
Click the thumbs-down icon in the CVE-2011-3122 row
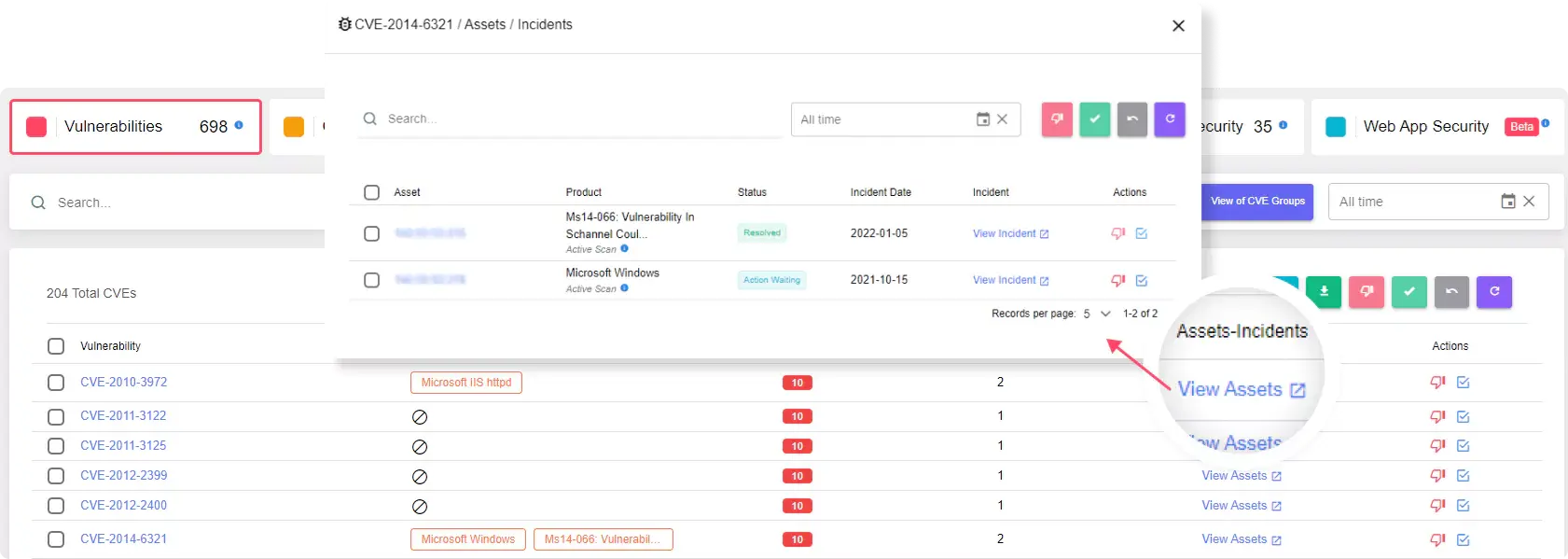(x=1437, y=416)
